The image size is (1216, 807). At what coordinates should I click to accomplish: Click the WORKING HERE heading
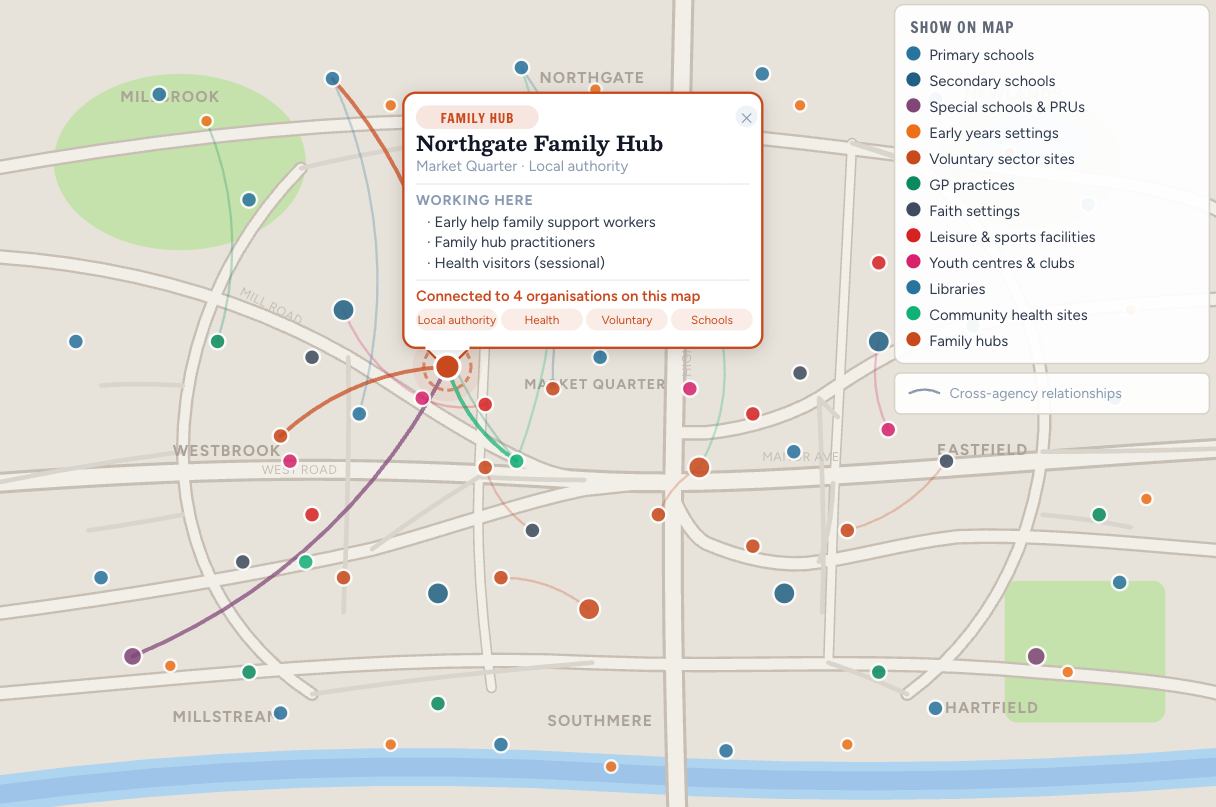pyautogui.click(x=475, y=200)
